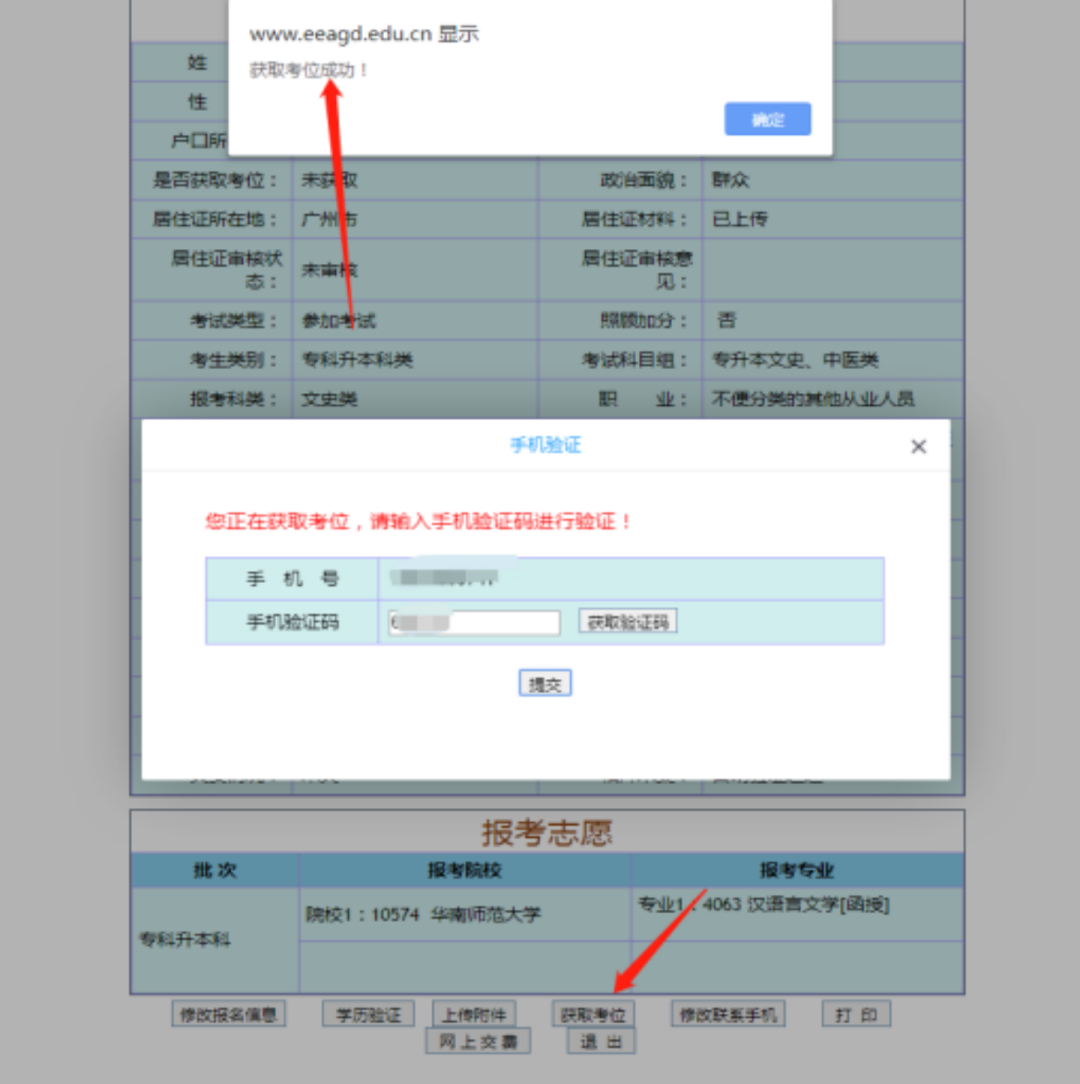This screenshot has width=1080, height=1084.
Task: Click the 上传附件 button
Action: (x=474, y=1014)
